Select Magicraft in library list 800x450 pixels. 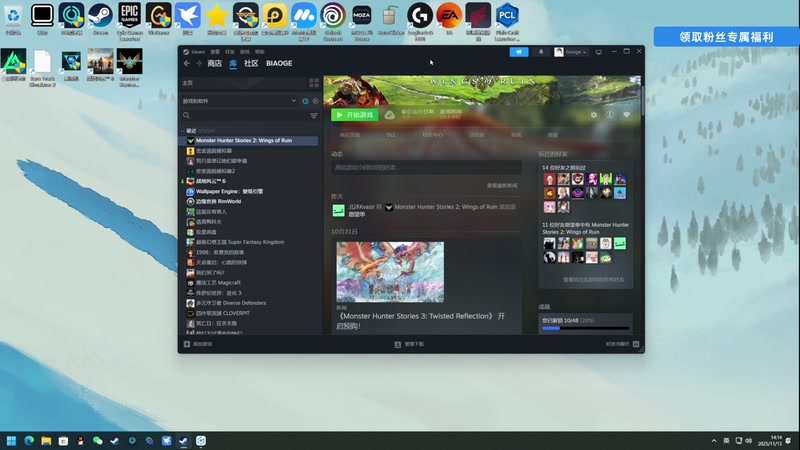pyautogui.click(x=248, y=283)
